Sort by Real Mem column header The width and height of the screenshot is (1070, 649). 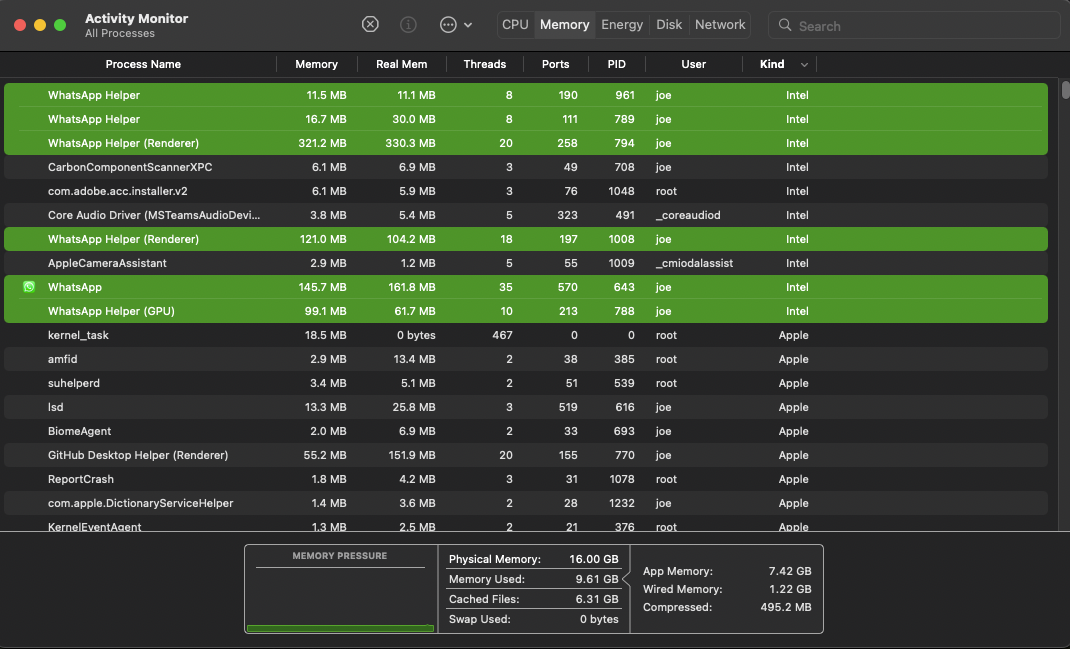[401, 64]
